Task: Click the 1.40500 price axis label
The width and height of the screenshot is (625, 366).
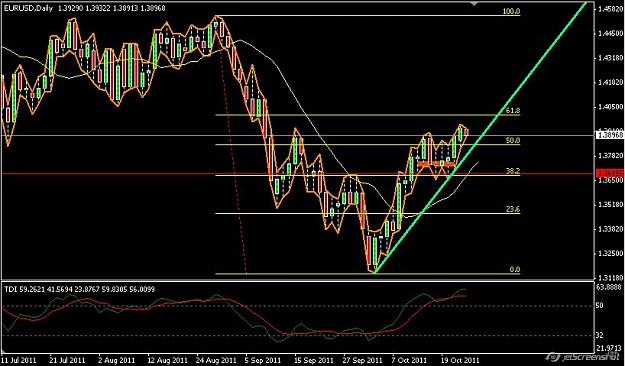Action: [611, 107]
